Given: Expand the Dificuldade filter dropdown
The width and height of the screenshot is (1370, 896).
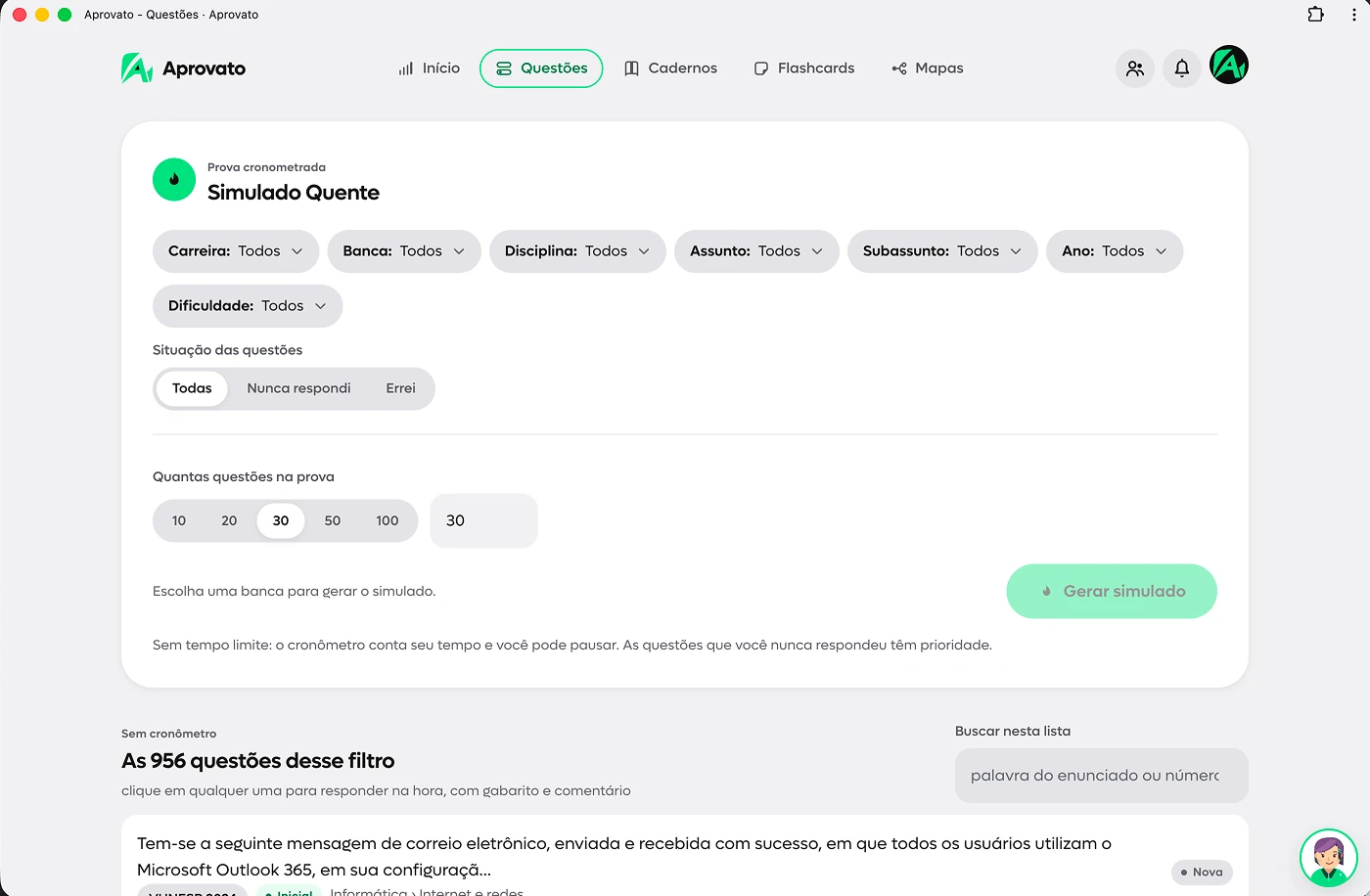Looking at the screenshot, I should pyautogui.click(x=248, y=306).
